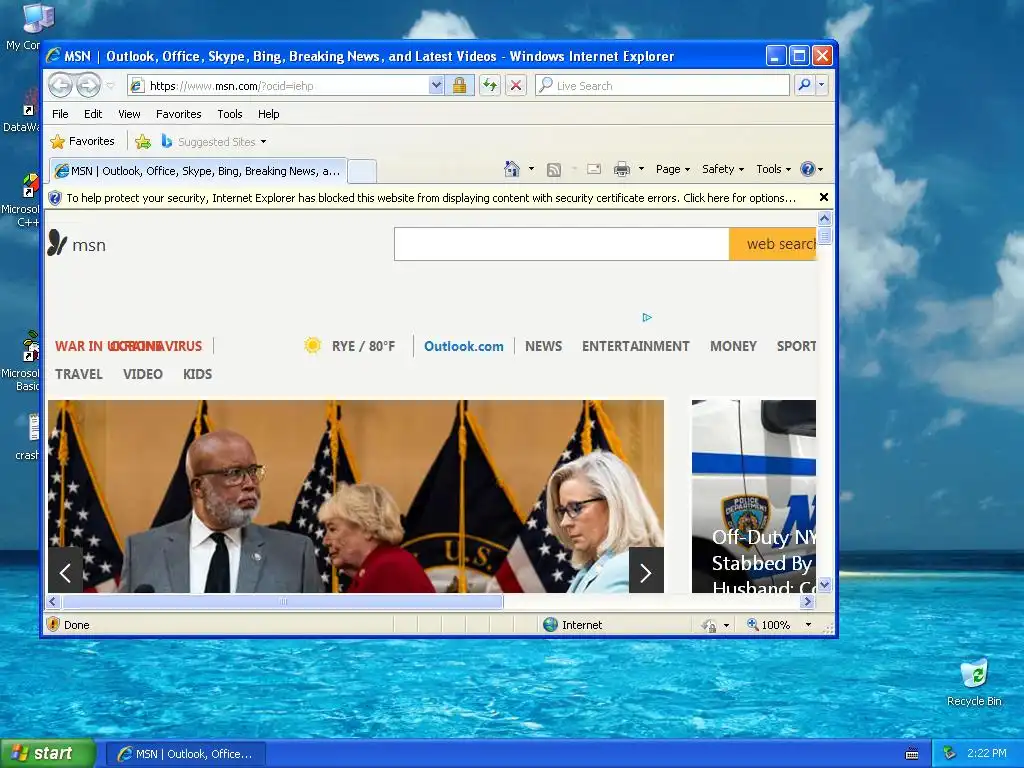Click the vertical scrollbar up arrow
Screen dimensions: 1024x768
824,218
